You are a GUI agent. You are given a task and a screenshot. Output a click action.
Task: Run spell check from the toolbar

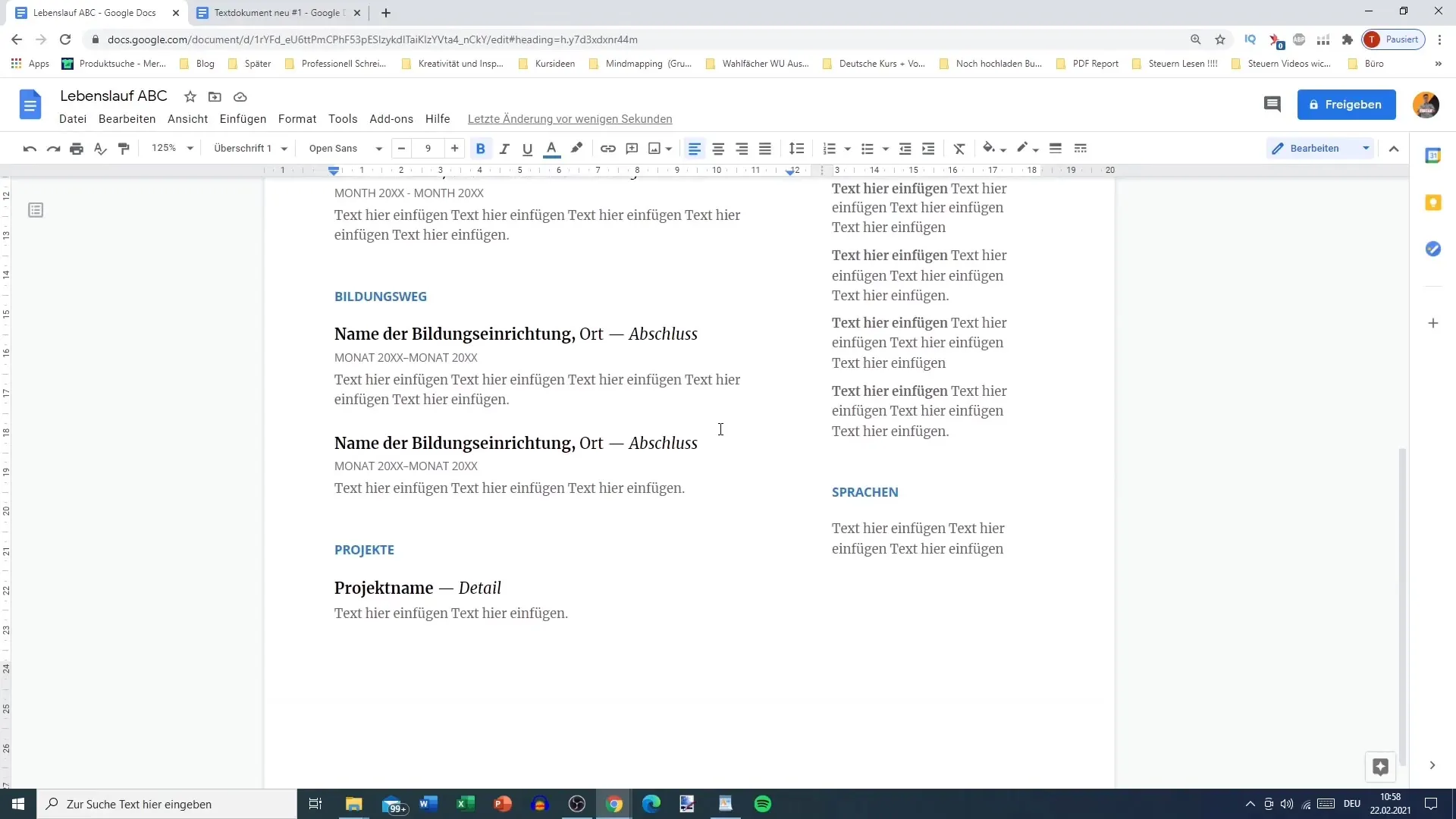click(100, 149)
